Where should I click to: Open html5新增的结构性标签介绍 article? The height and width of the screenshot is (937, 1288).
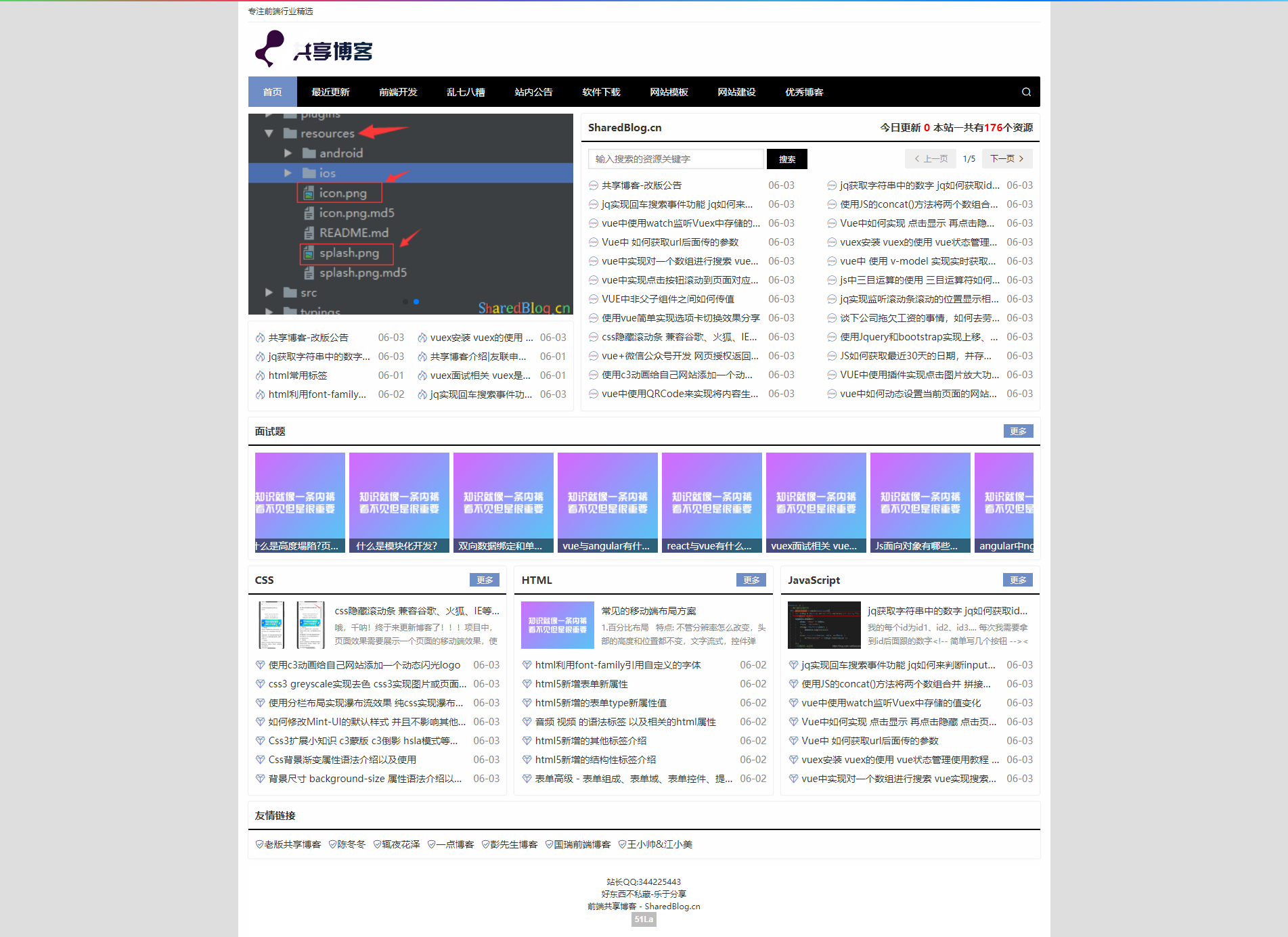tap(596, 760)
